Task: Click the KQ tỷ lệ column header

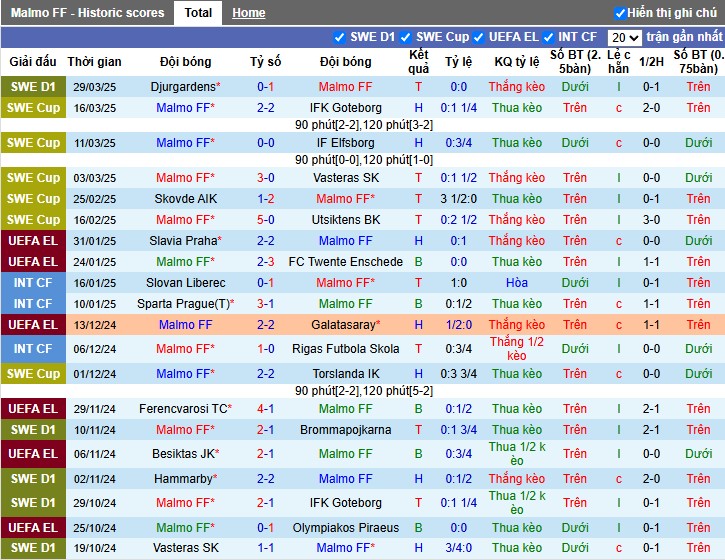Action: [x=517, y=62]
